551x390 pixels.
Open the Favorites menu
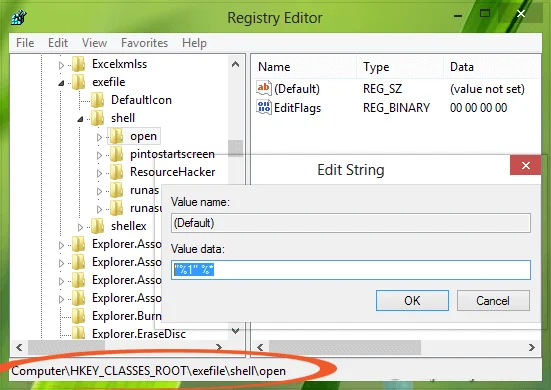[x=144, y=43]
